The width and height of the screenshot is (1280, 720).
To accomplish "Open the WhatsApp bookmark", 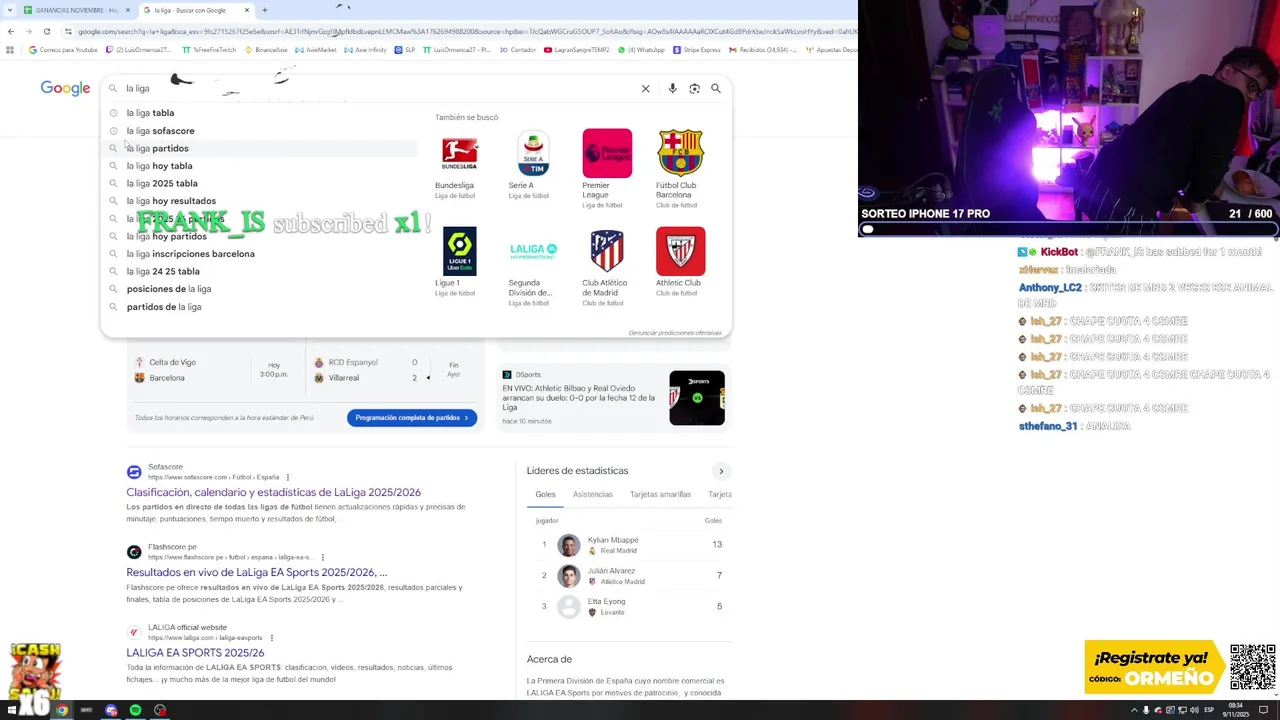I will [641, 49].
